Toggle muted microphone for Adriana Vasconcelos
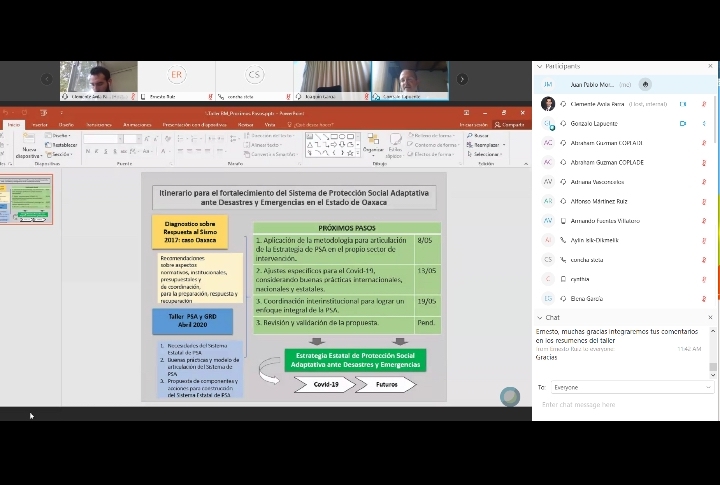Viewport: 720px width, 485px height. (704, 182)
